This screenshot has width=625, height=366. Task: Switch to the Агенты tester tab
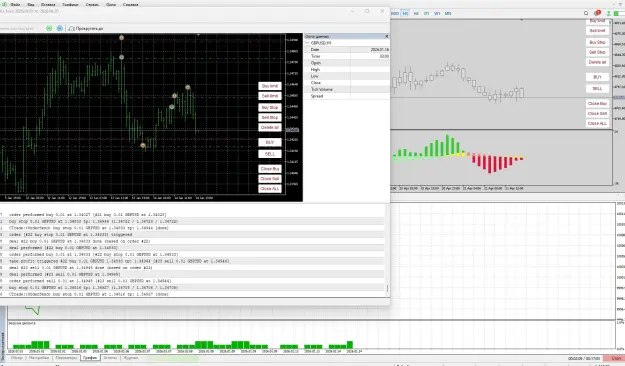pos(110,358)
